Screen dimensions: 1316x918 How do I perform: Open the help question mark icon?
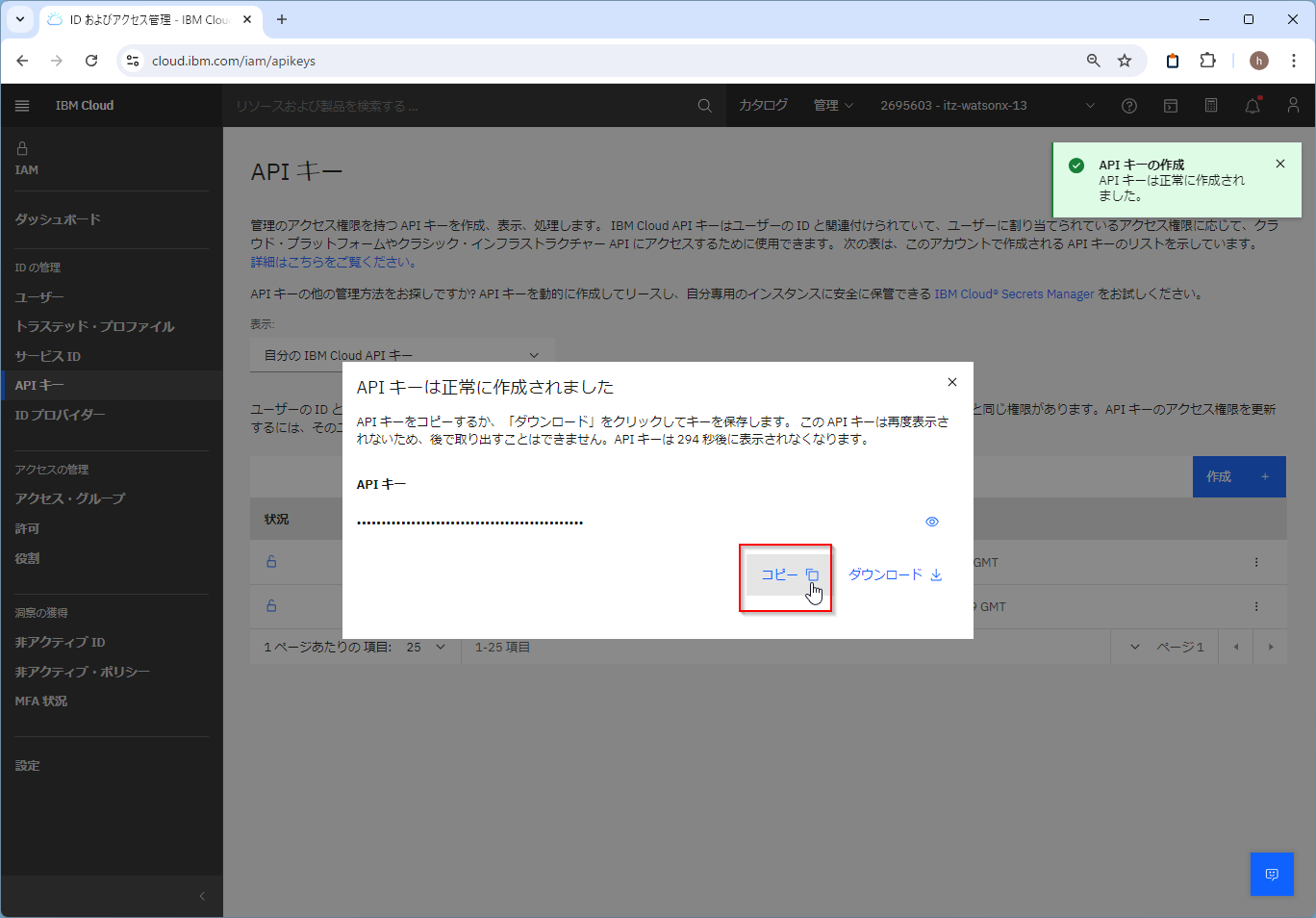(1129, 106)
